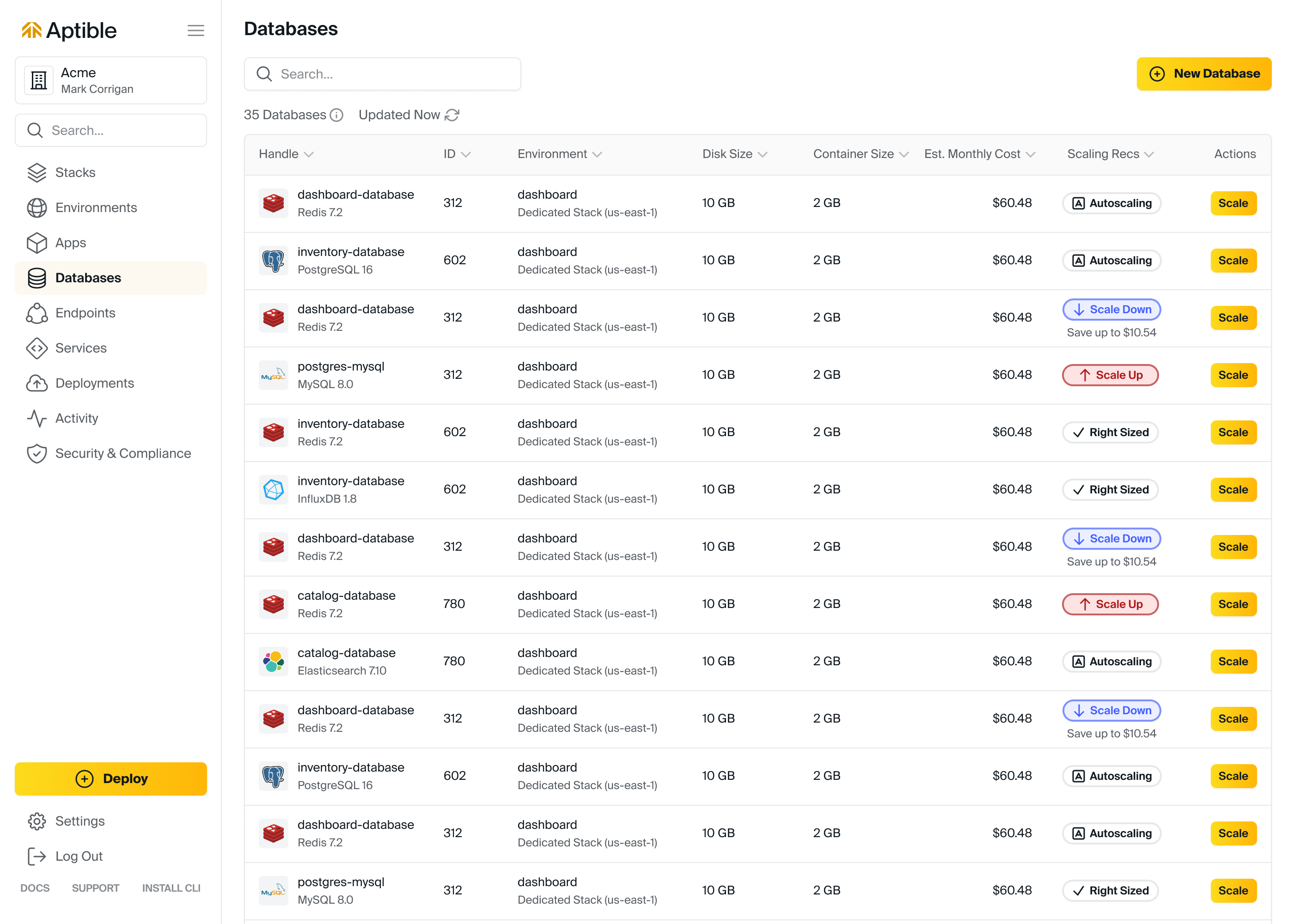The image size is (1294, 924).
Task: Click the New Database button
Action: coord(1204,74)
